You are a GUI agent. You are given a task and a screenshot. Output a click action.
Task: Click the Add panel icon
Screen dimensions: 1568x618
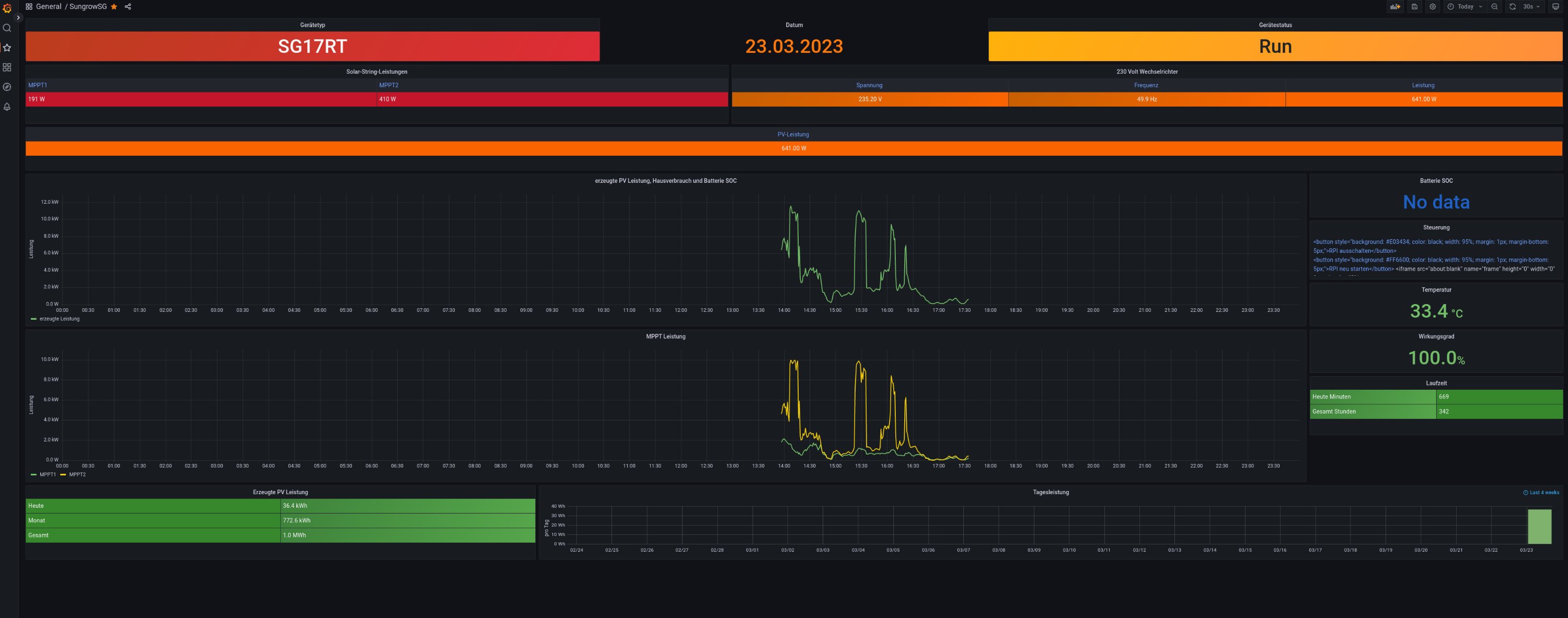1395,7
